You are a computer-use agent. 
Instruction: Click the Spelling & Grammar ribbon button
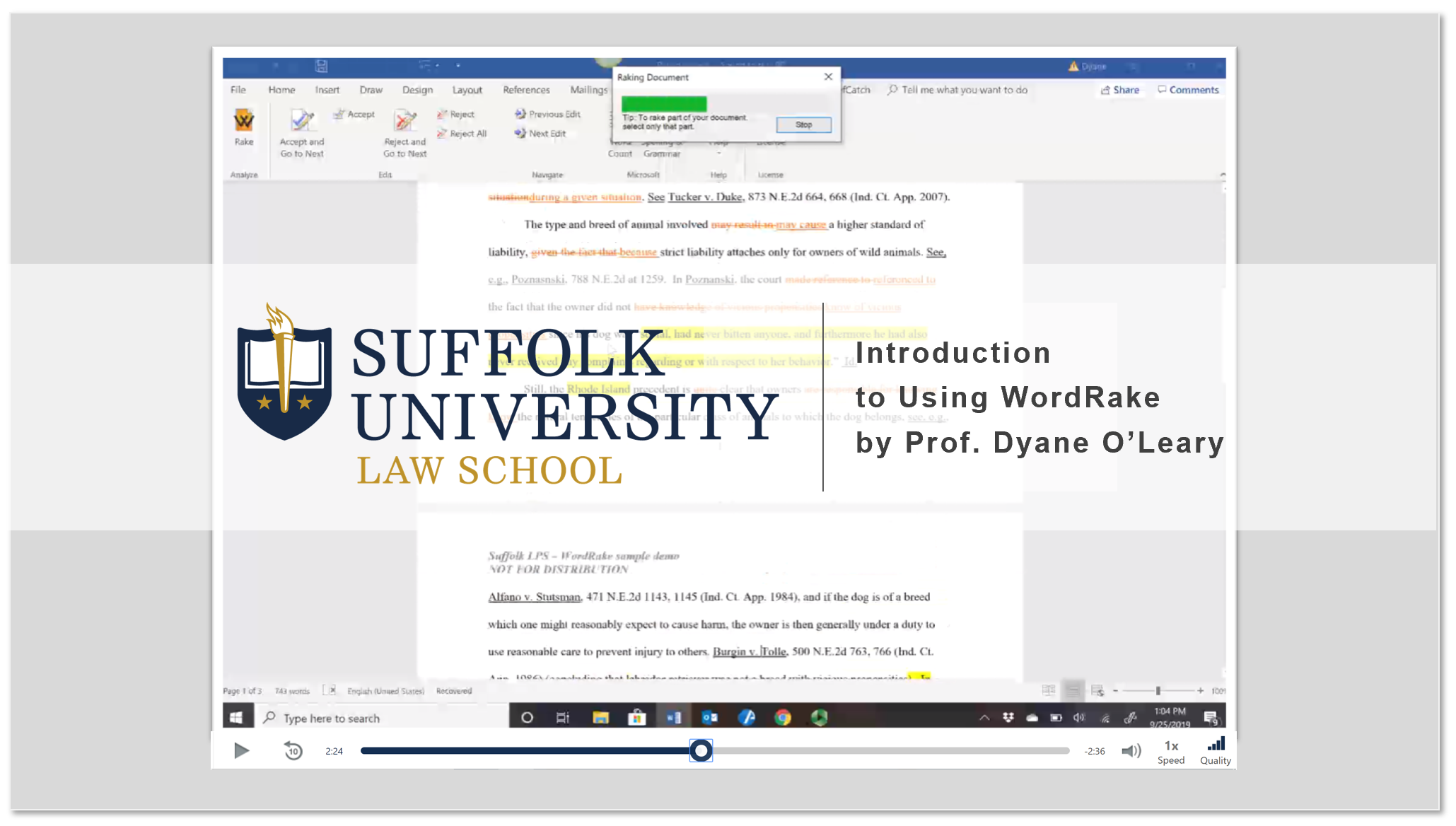click(x=662, y=148)
